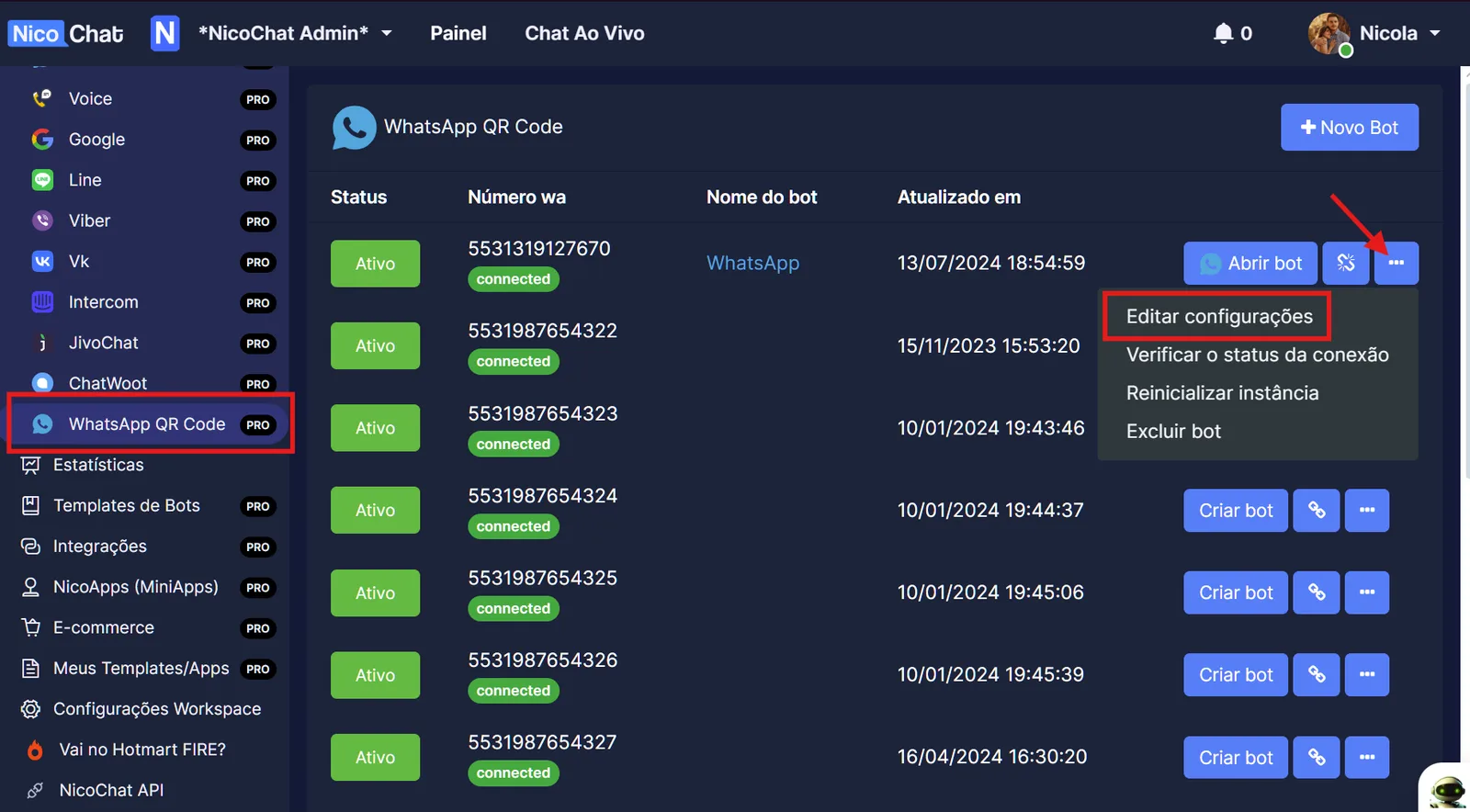Click Criar bot for 5531987654324
1470x812 pixels.
[x=1236, y=510]
